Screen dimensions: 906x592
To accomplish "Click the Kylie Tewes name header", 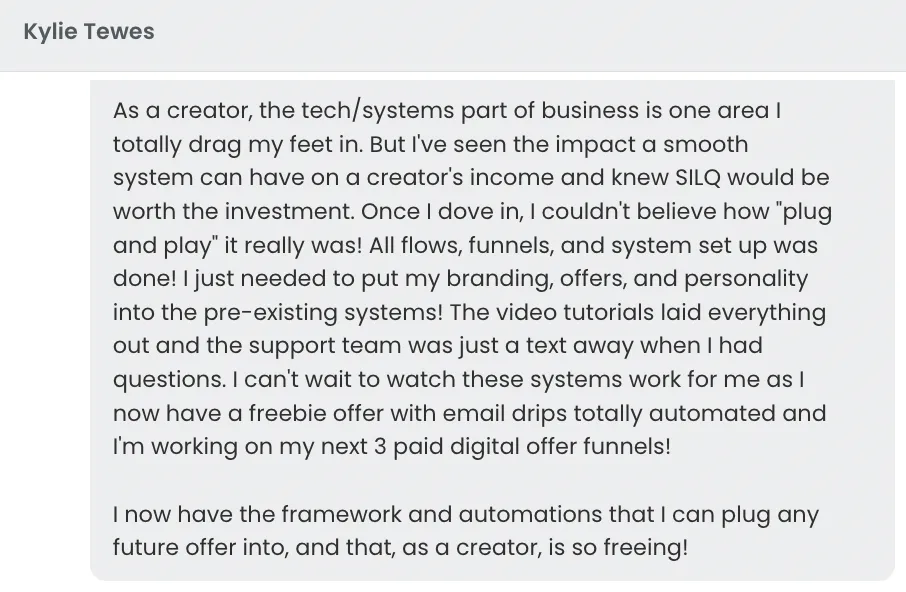I will pos(89,31).
